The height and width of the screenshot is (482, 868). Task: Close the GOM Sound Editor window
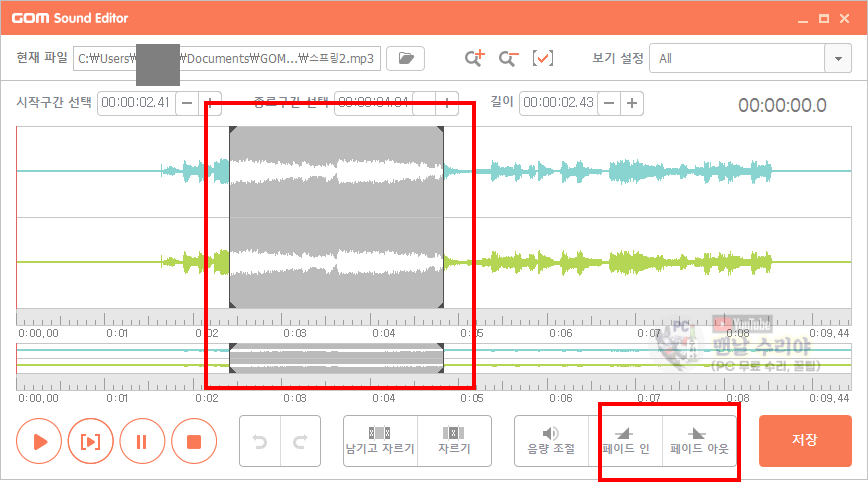pyautogui.click(x=845, y=19)
